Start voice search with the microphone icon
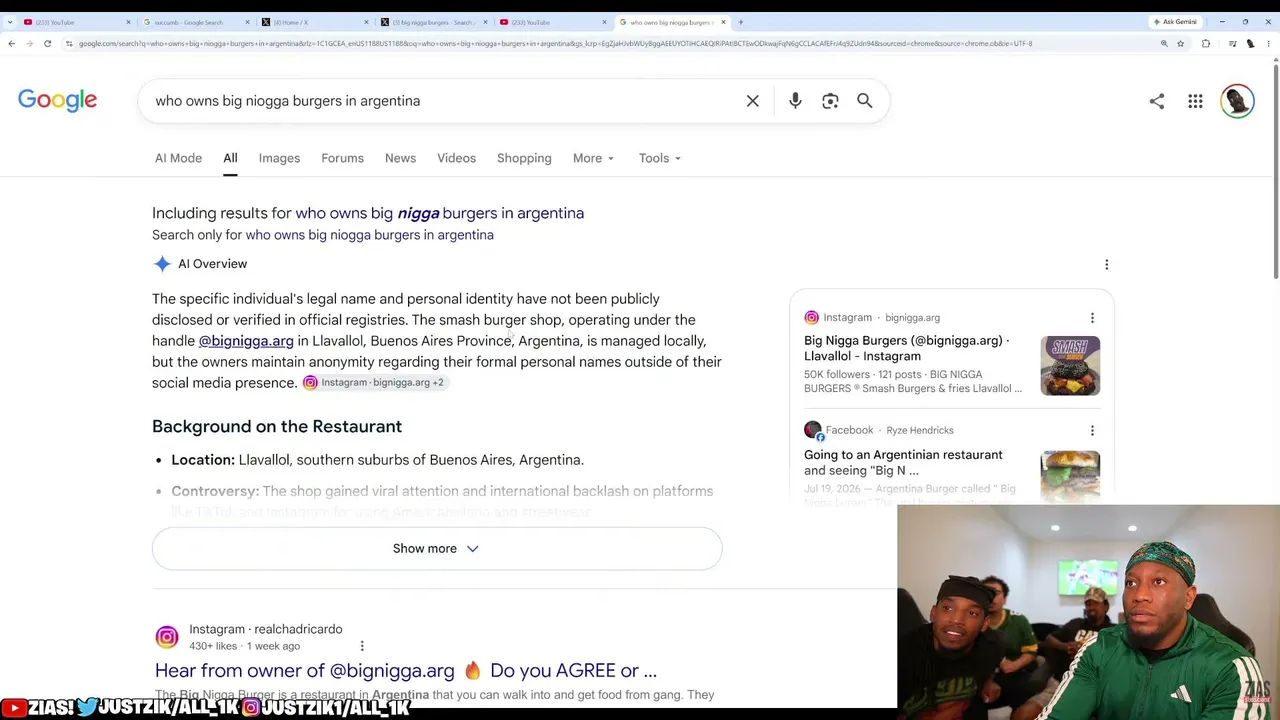 795,101
